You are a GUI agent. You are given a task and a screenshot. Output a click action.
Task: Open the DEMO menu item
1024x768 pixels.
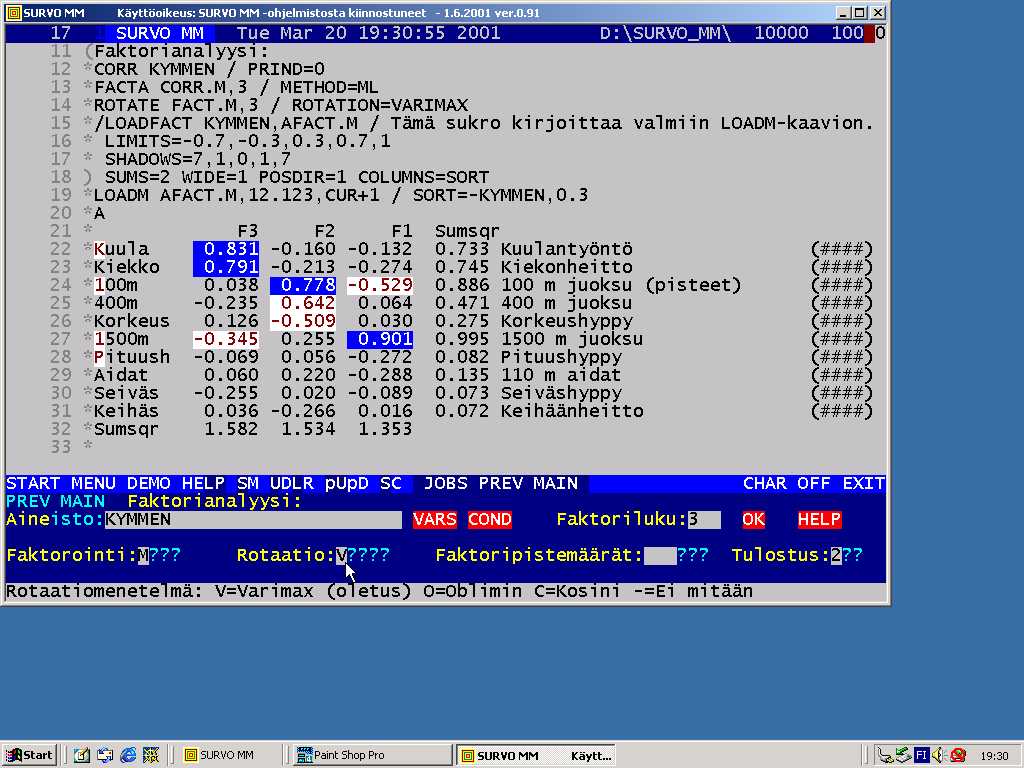click(148, 484)
